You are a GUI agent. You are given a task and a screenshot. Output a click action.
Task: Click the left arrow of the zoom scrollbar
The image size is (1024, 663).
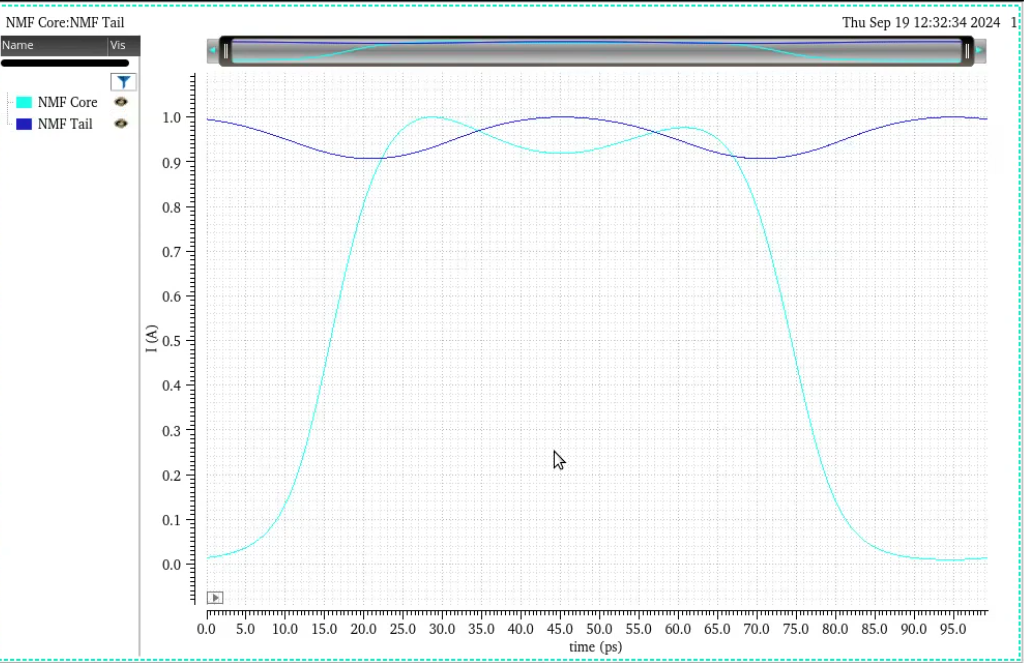pyautogui.click(x=213, y=50)
